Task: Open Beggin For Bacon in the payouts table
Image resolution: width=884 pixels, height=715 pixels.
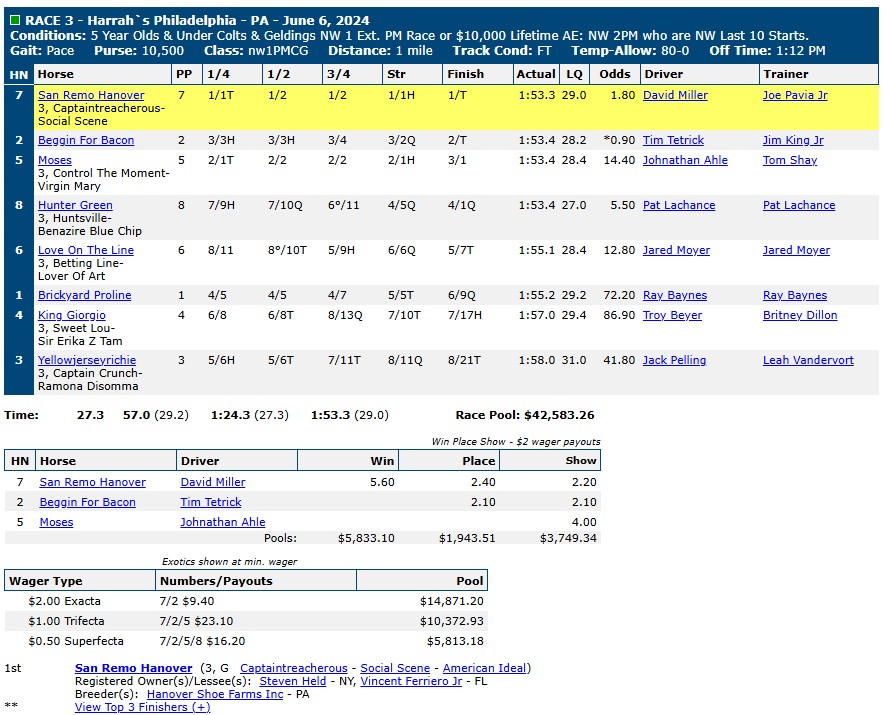Action: point(87,502)
